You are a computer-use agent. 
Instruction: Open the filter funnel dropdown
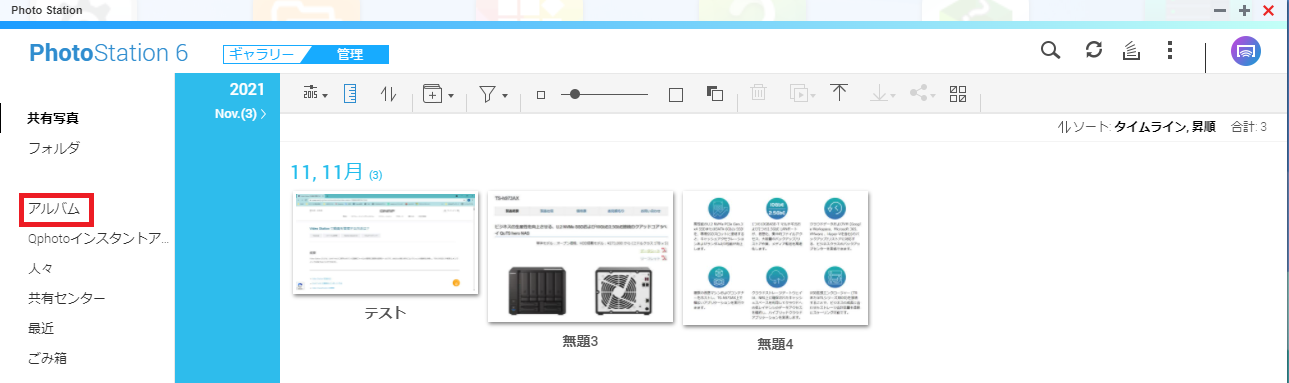point(493,94)
